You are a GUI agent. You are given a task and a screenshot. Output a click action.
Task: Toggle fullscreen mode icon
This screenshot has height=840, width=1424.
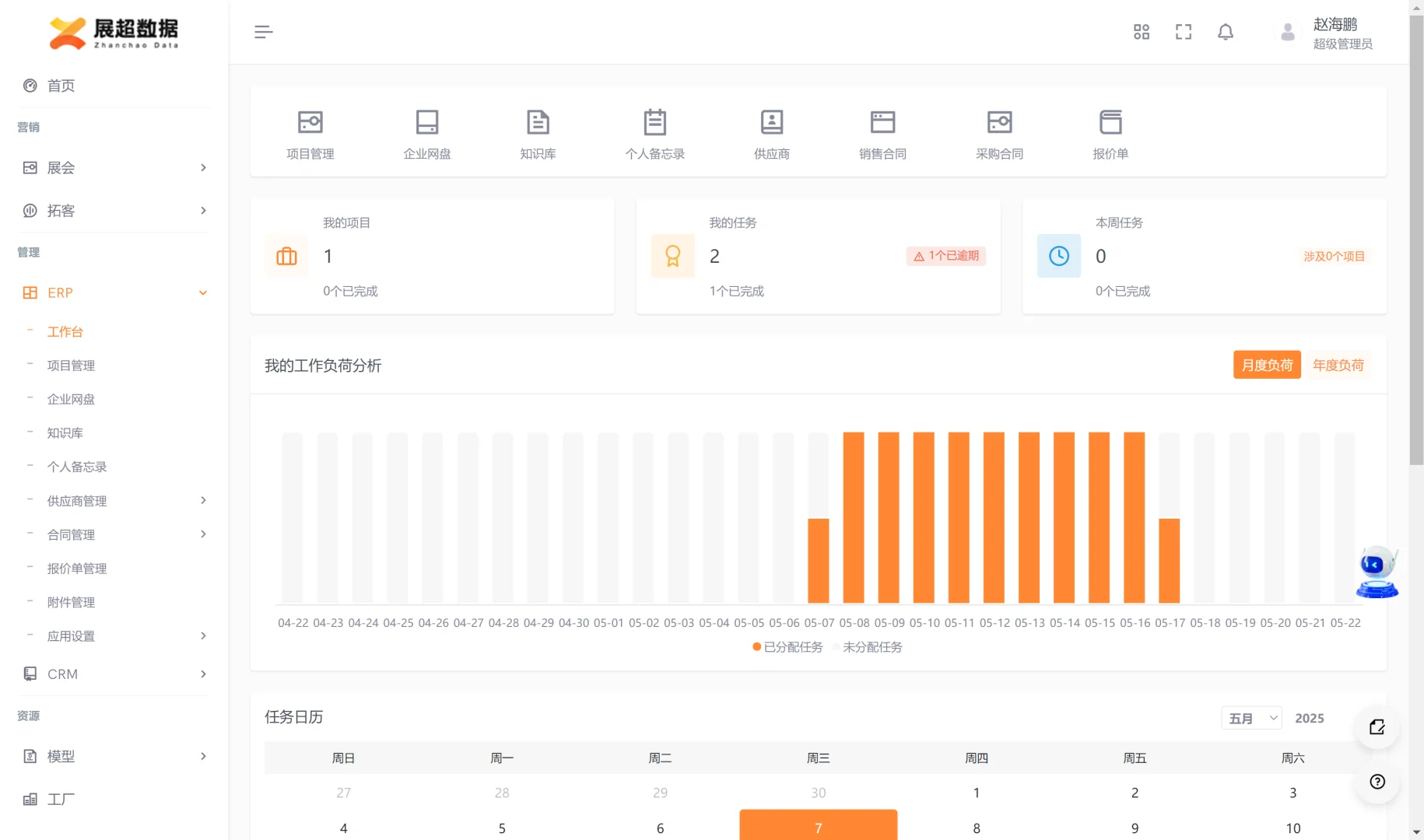point(1184,32)
